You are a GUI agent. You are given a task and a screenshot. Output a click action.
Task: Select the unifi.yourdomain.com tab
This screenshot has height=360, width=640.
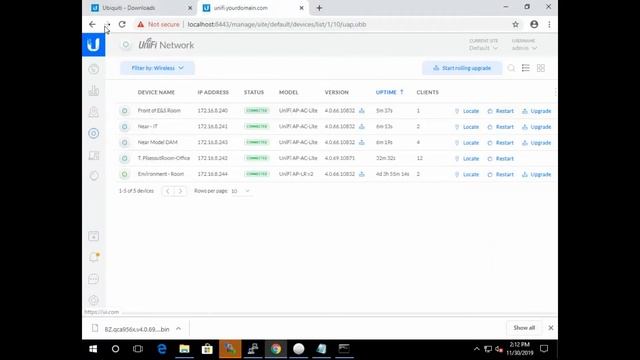252,8
